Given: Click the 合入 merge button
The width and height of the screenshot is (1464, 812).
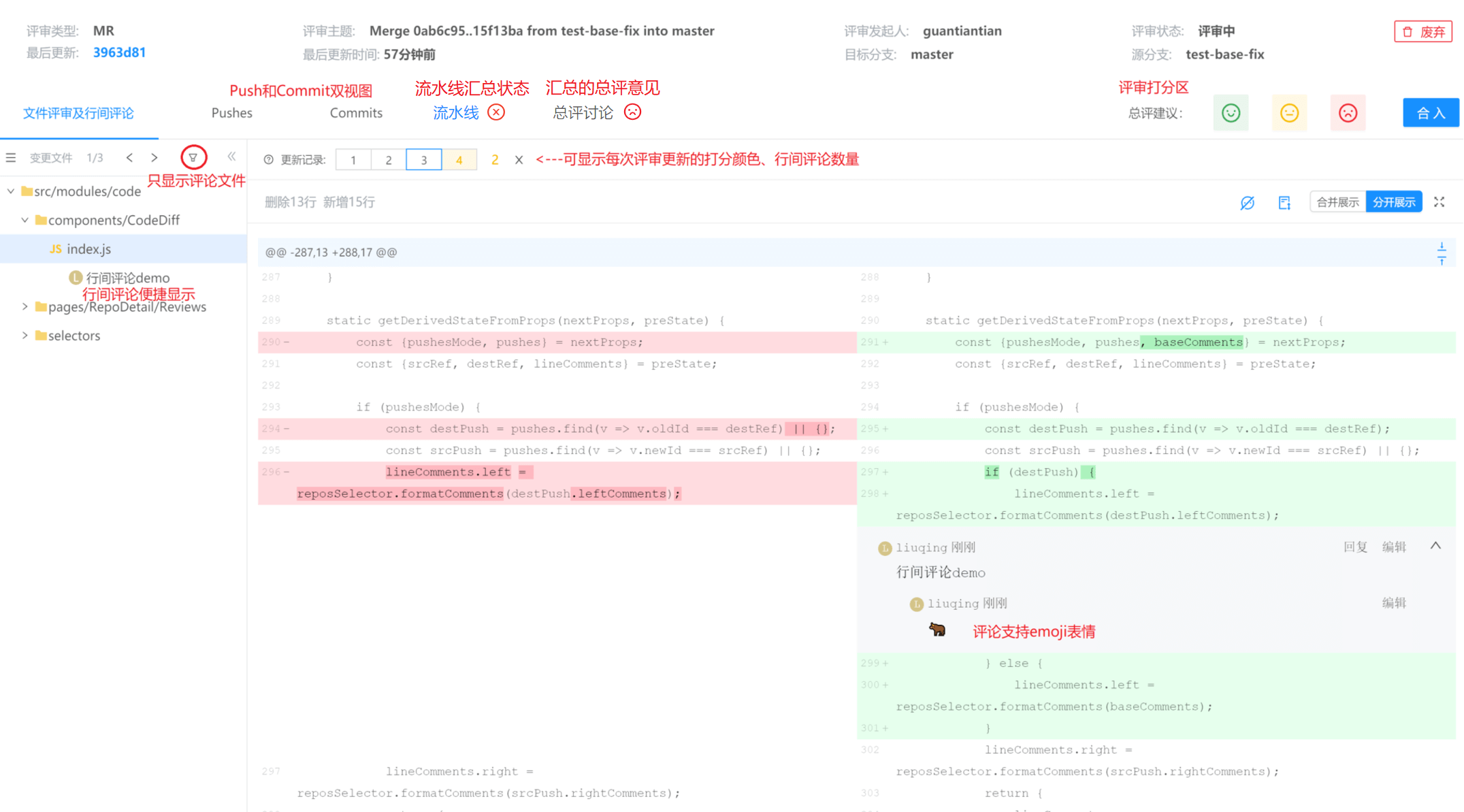Looking at the screenshot, I should point(1430,113).
